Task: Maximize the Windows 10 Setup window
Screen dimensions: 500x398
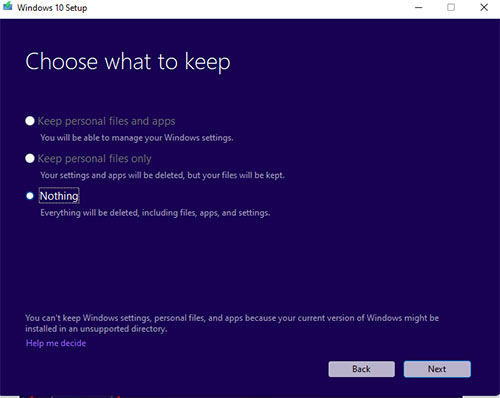Action: (x=451, y=7)
